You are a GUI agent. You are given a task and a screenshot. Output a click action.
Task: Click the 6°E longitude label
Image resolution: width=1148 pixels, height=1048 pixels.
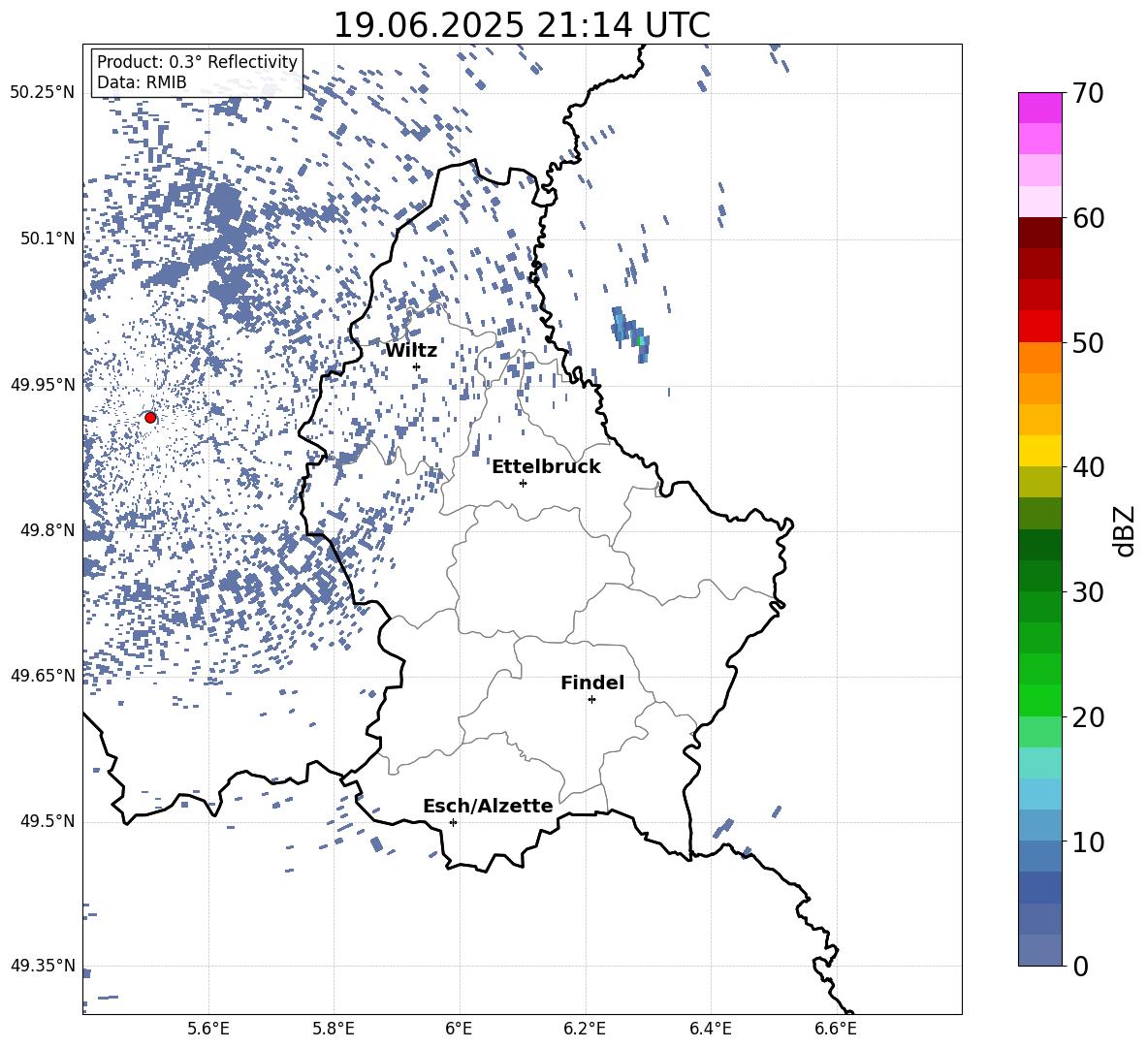pyautogui.click(x=459, y=1029)
